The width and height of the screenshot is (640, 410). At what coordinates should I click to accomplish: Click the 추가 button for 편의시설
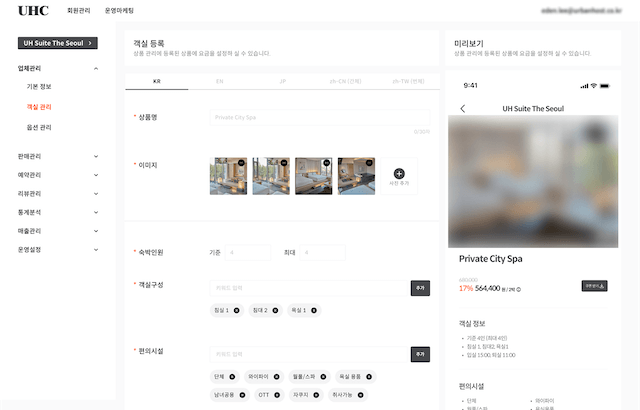419,354
